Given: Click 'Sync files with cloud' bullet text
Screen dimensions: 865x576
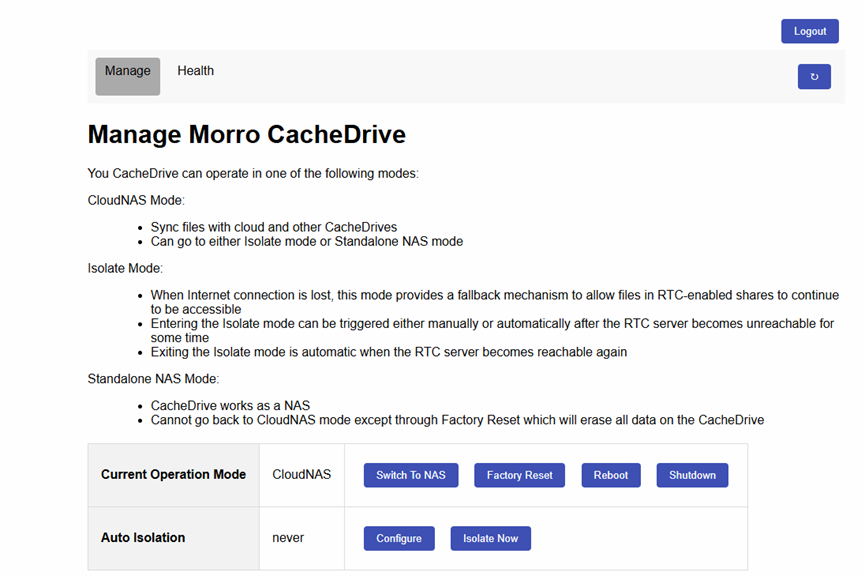Looking at the screenshot, I should 274,227.
